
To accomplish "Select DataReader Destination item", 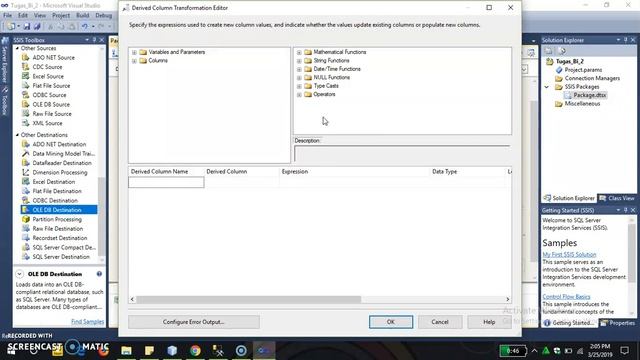I will (x=62, y=163).
